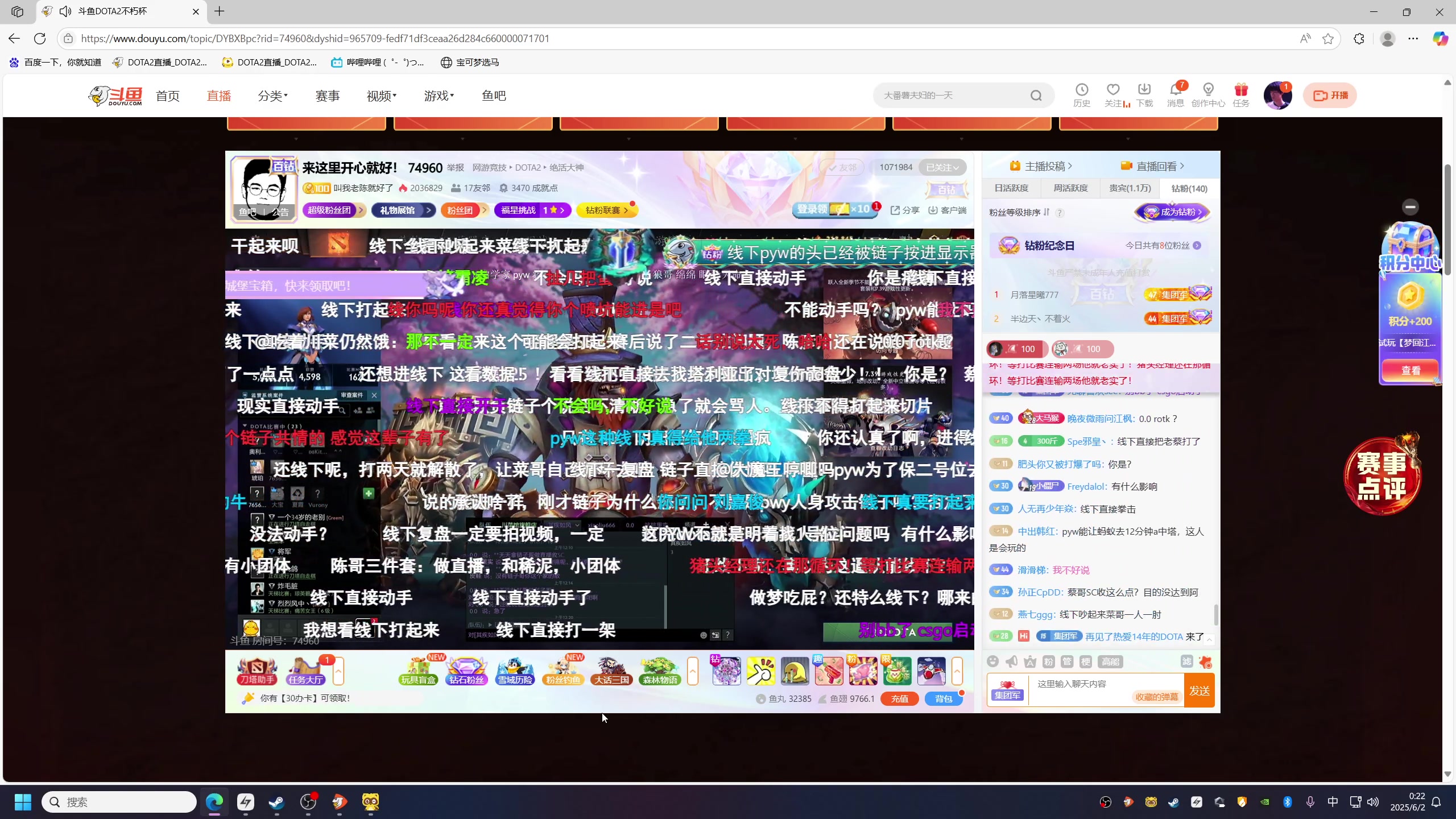Screen dimensions: 1456x819
Task: Open 主播投稿 chevron link
Action: coord(1041,166)
